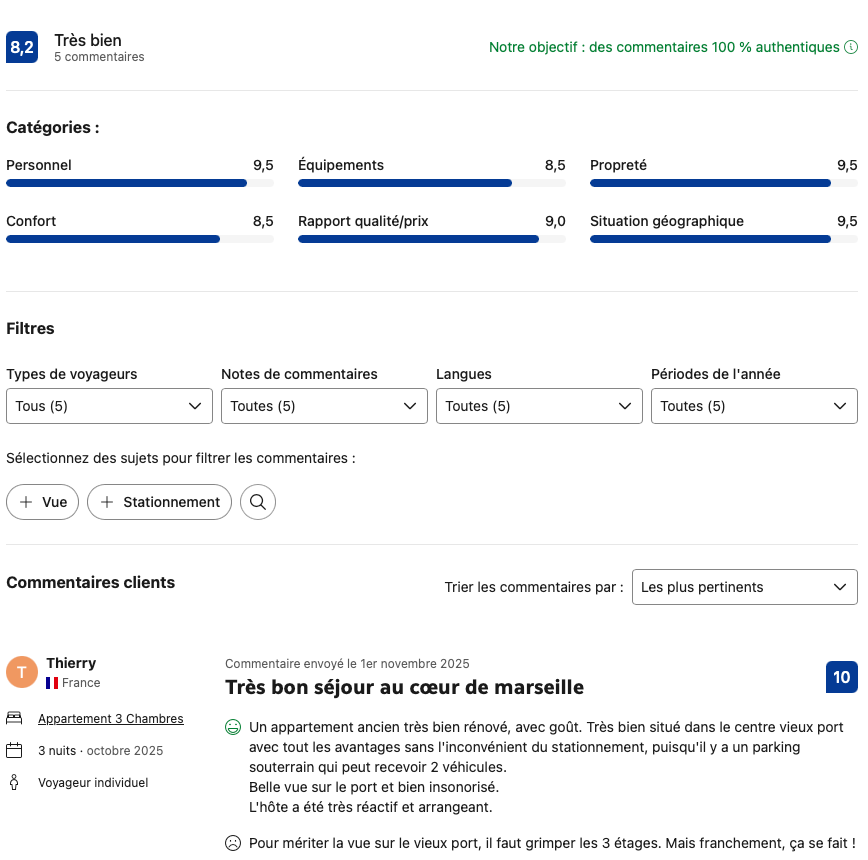868x860 pixels.
Task: Click the French flag icon under Thierry
Action: pyautogui.click(x=52, y=683)
